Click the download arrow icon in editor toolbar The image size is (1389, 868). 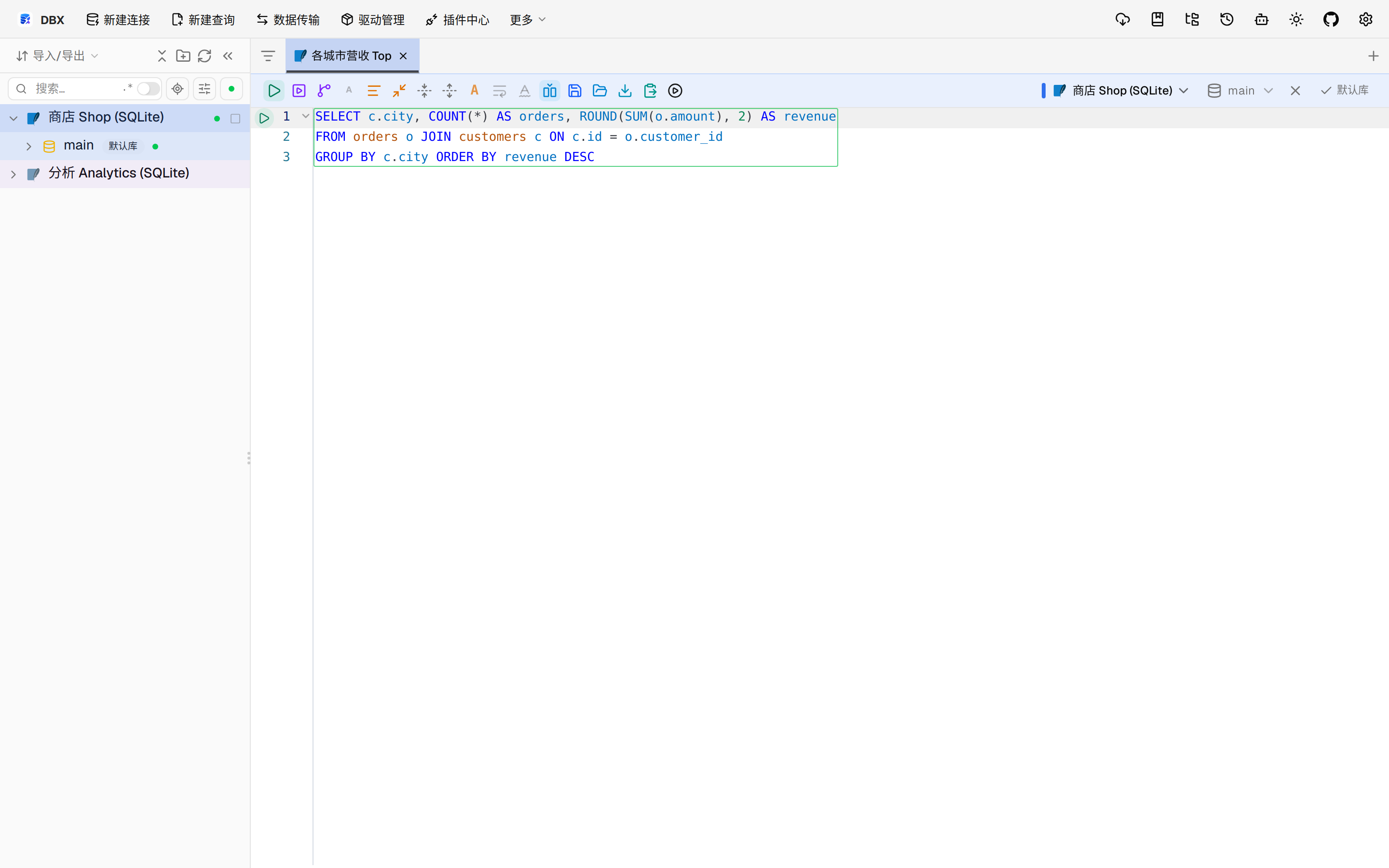(x=625, y=91)
